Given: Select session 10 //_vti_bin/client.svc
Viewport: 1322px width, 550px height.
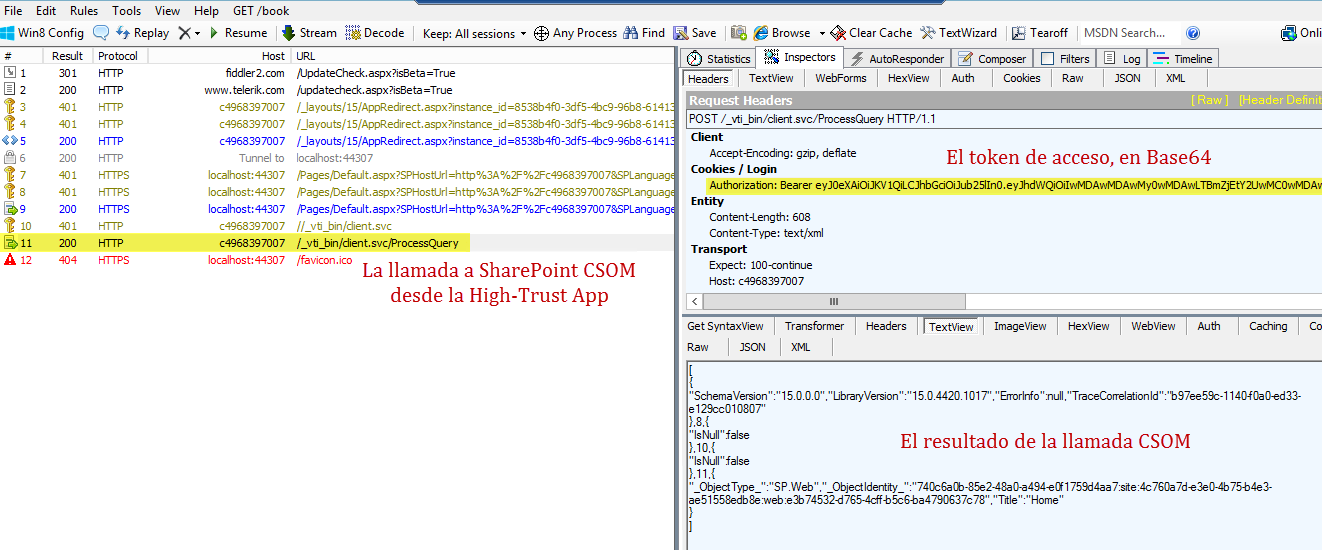Looking at the screenshot, I should [x=337, y=226].
